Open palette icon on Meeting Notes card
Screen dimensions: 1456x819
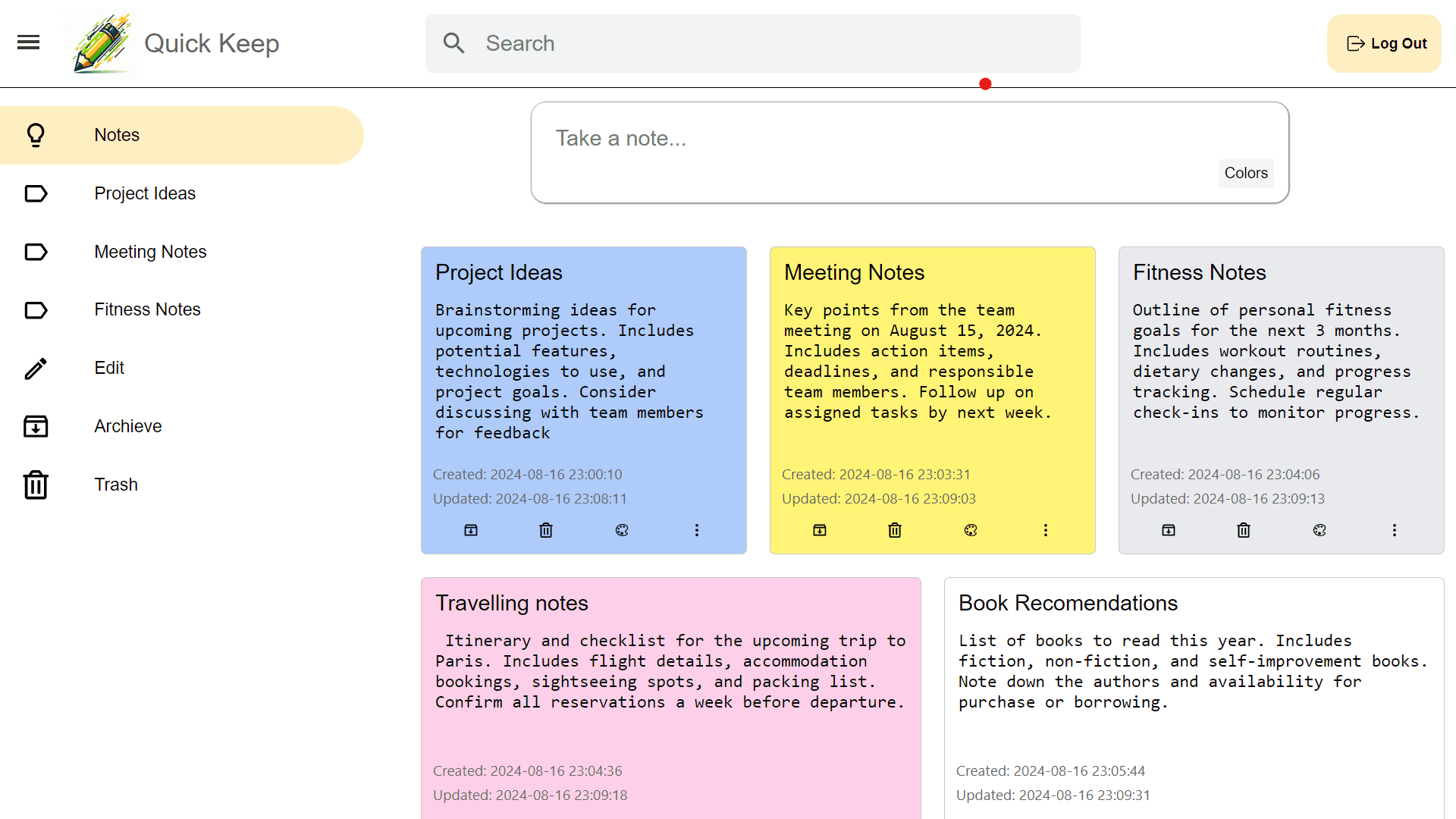tap(971, 530)
